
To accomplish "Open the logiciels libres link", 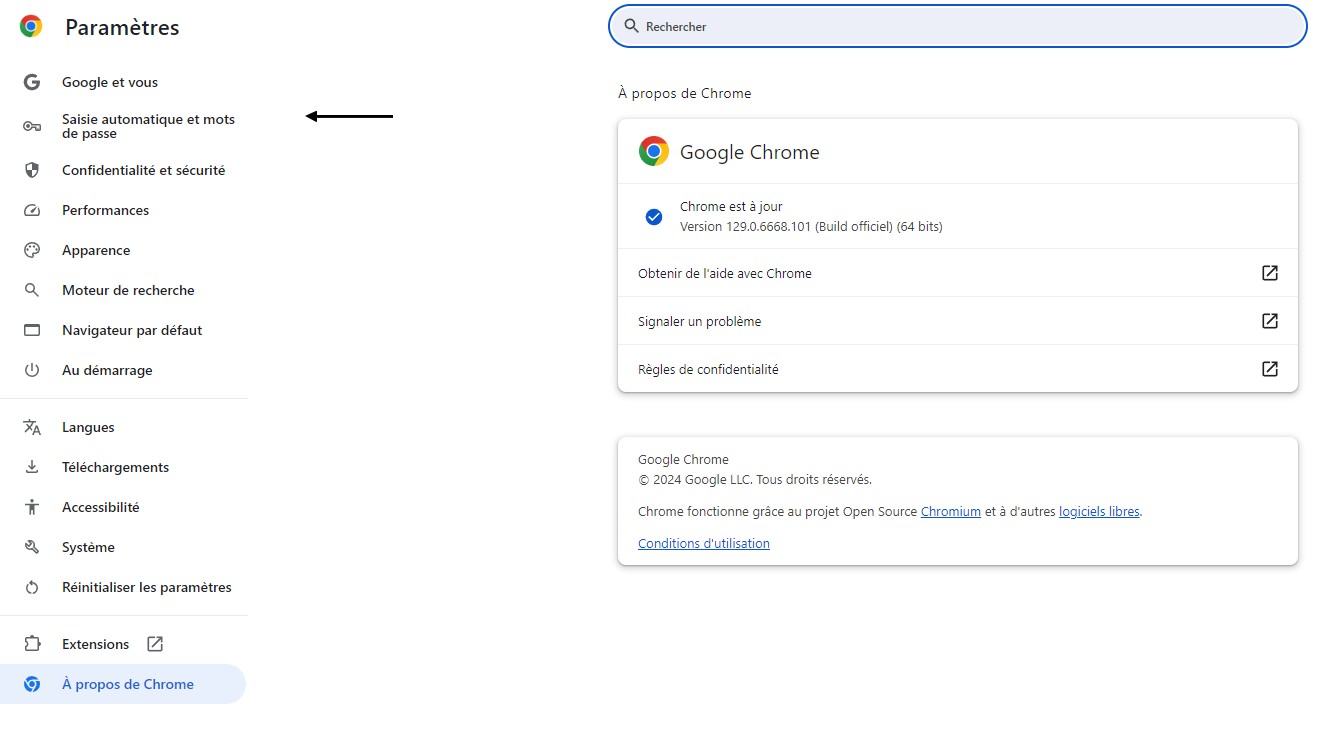I will coord(1099,511).
